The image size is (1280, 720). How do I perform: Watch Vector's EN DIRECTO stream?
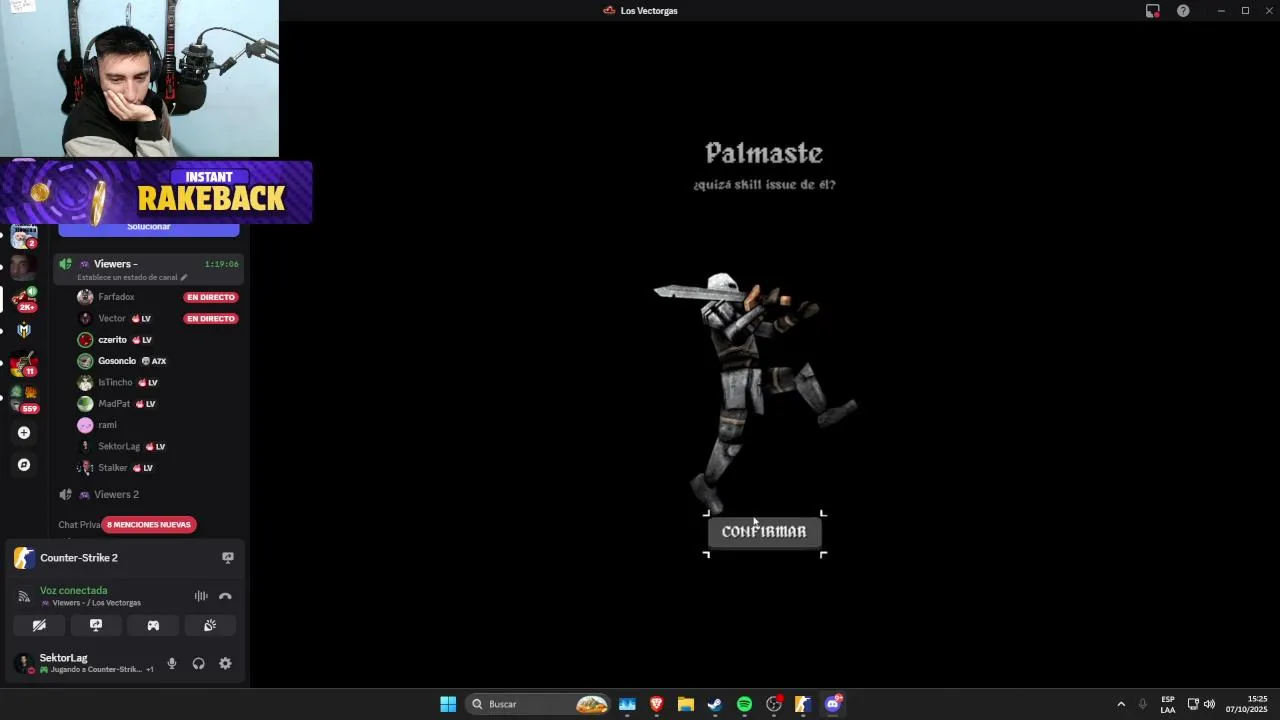(x=210, y=319)
